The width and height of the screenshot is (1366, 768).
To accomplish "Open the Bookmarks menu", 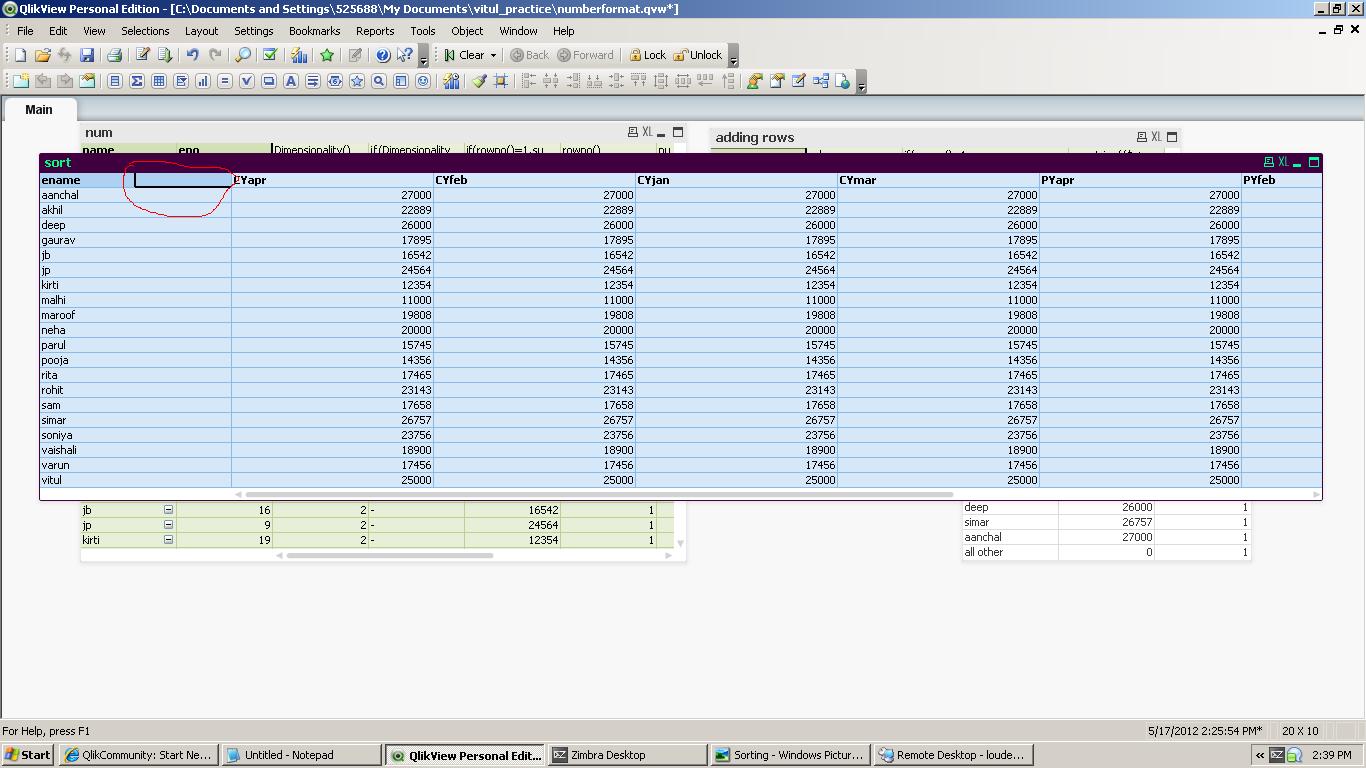I will 314,31.
